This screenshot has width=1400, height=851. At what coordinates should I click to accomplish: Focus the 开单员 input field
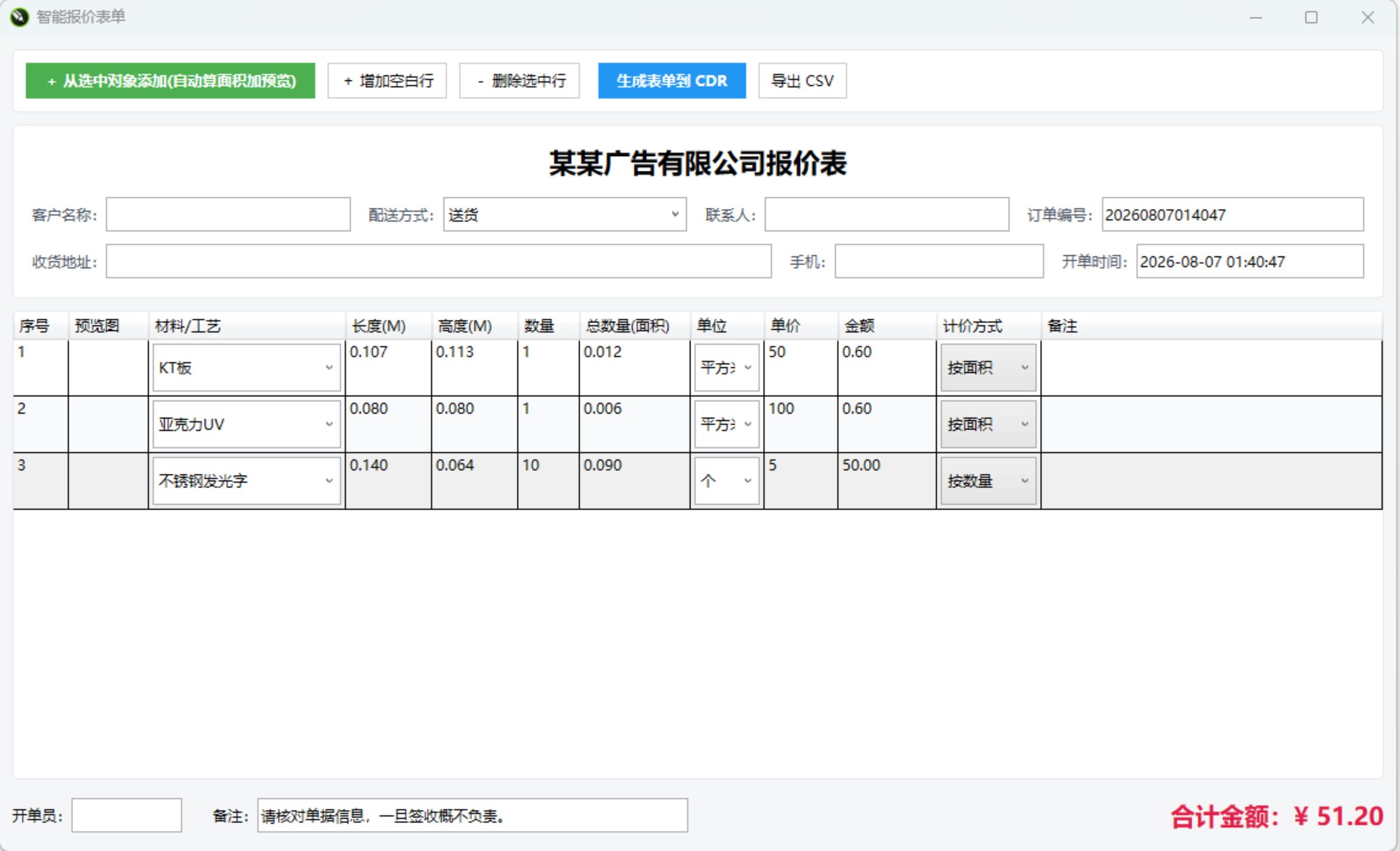pos(127,815)
